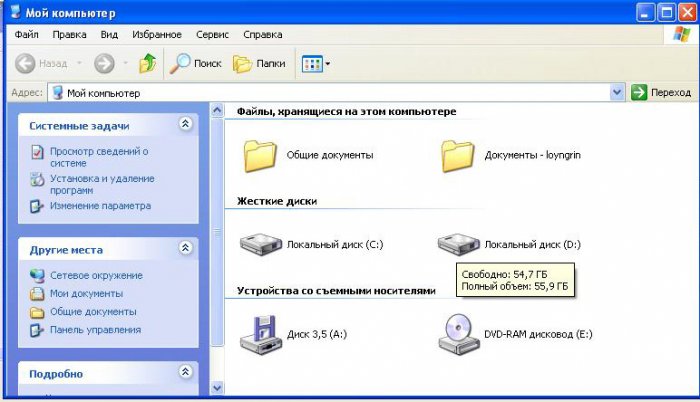Open the Views dropdown arrow
Image resolution: width=700 pixels, height=402 pixels.
tap(328, 64)
